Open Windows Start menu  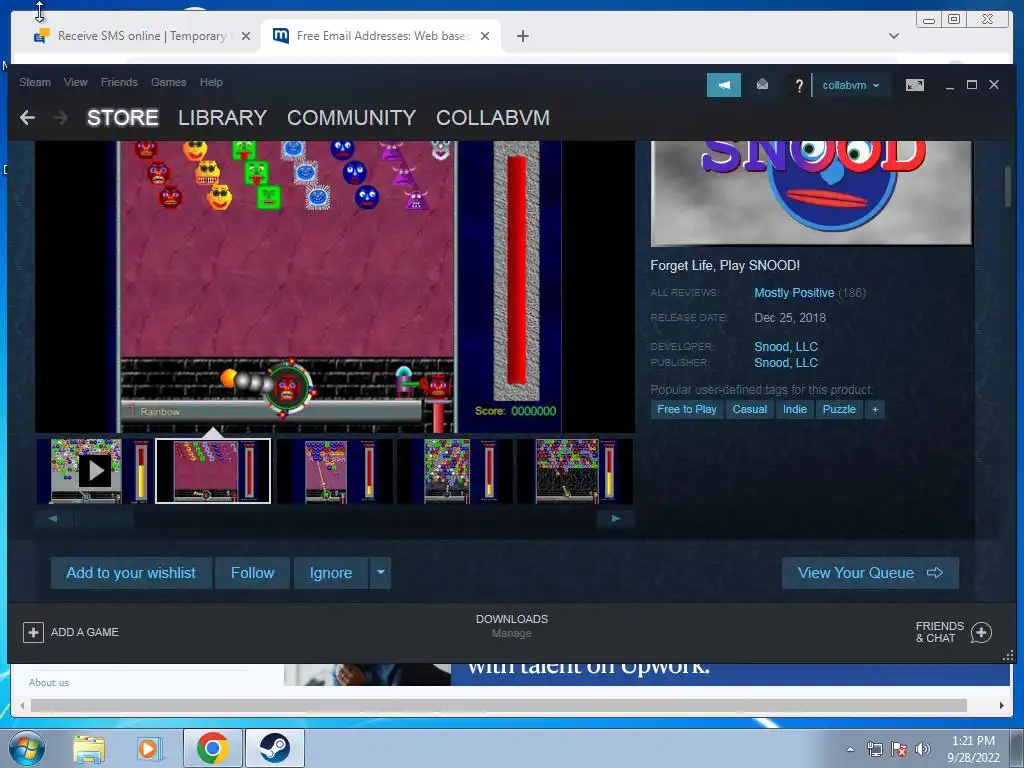click(x=27, y=748)
